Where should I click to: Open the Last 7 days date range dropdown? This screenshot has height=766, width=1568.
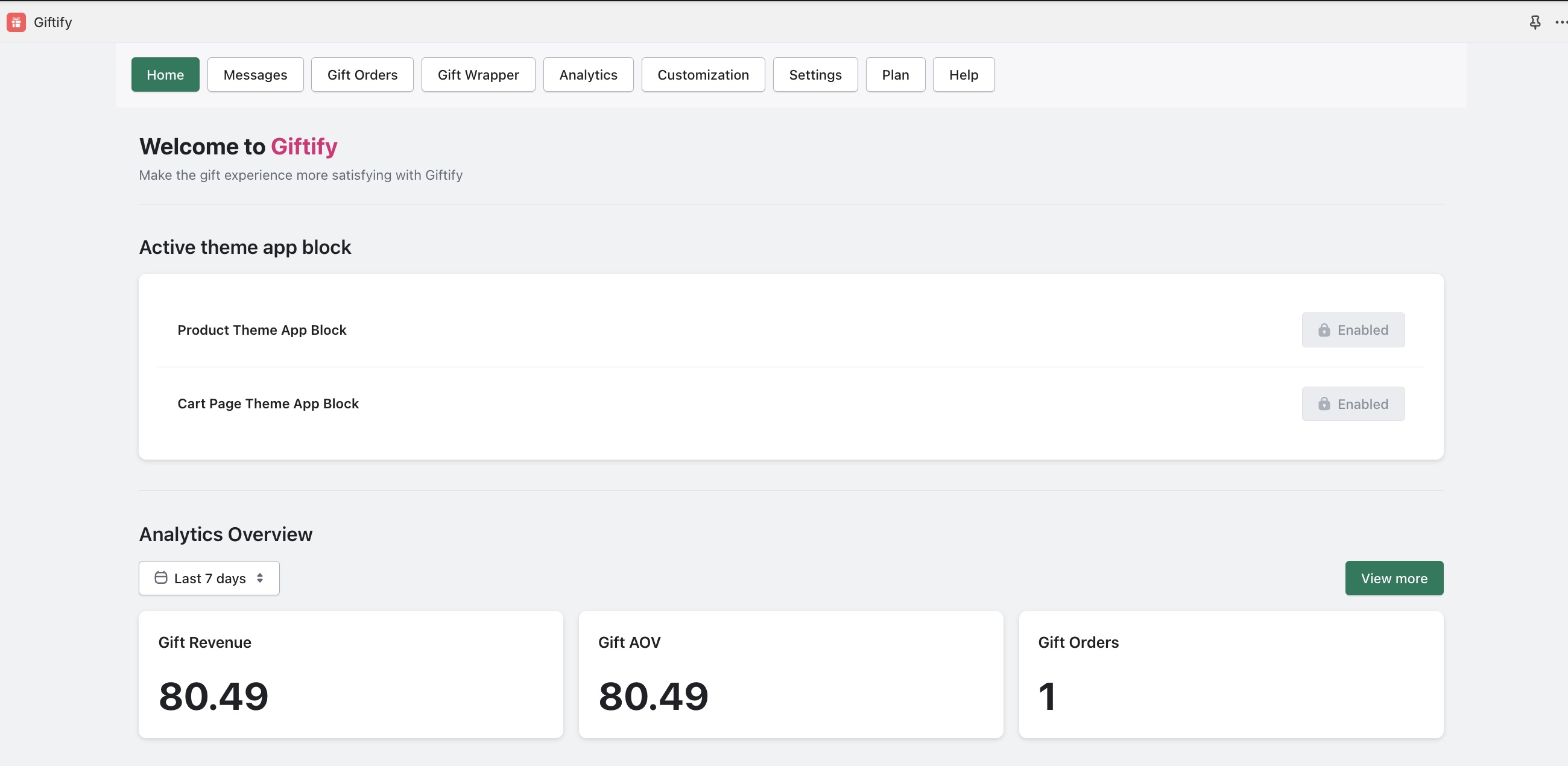point(209,577)
